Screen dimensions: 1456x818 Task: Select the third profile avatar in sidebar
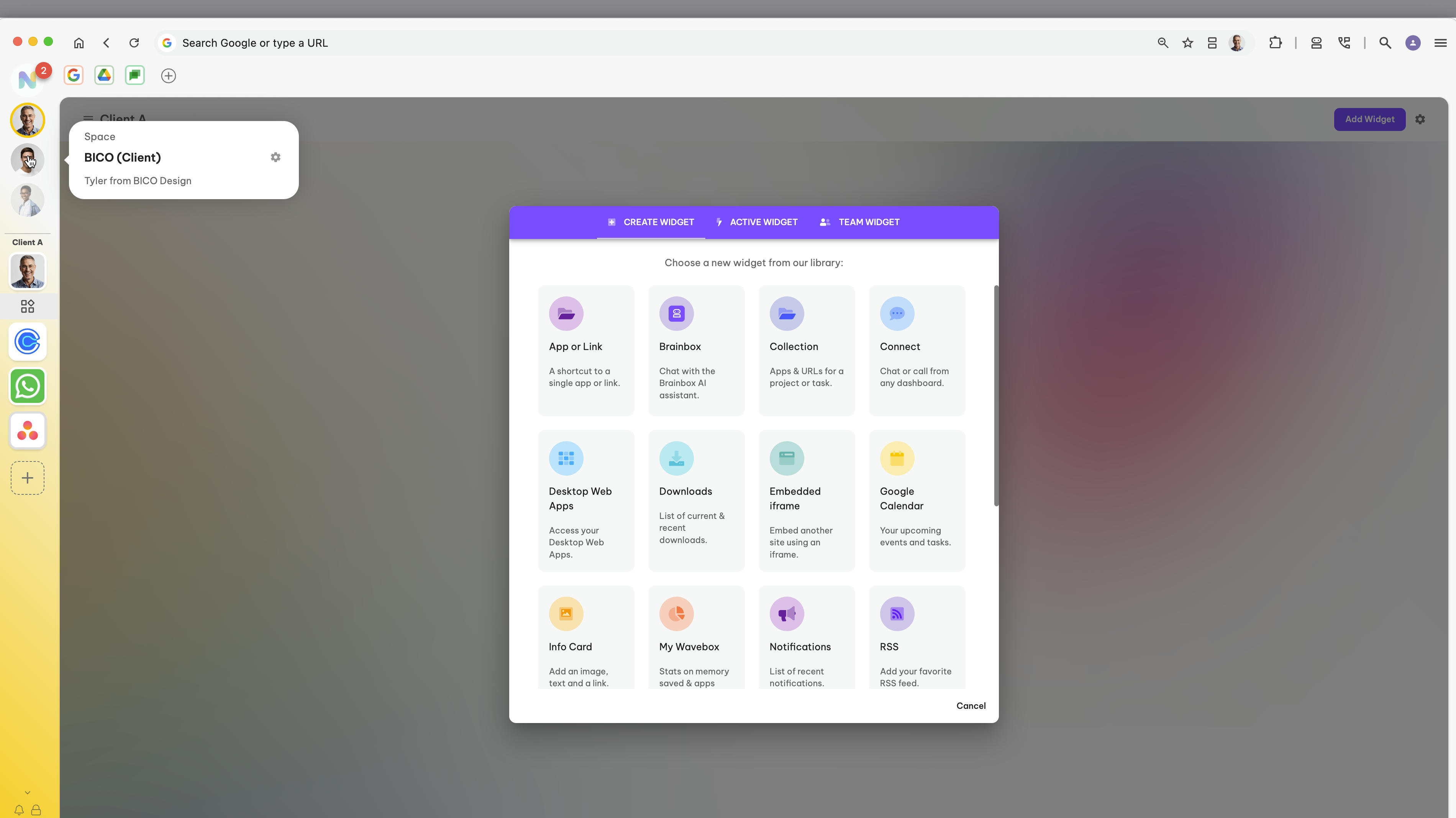click(27, 200)
